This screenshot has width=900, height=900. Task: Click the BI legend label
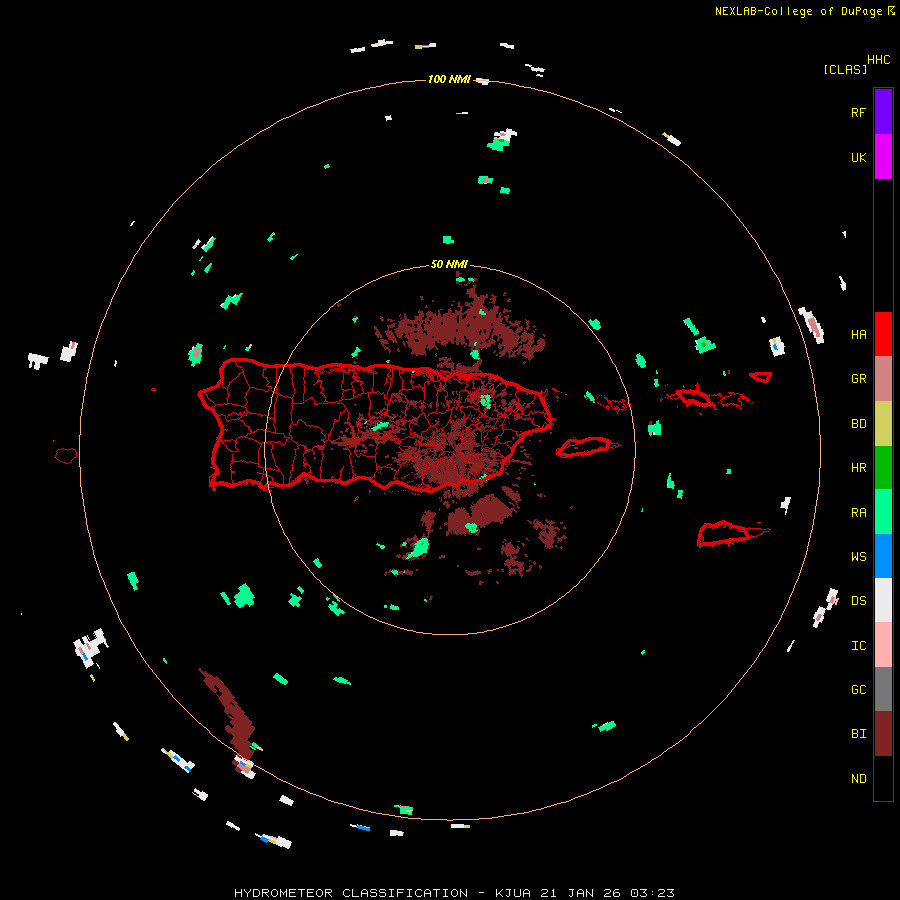(x=858, y=734)
